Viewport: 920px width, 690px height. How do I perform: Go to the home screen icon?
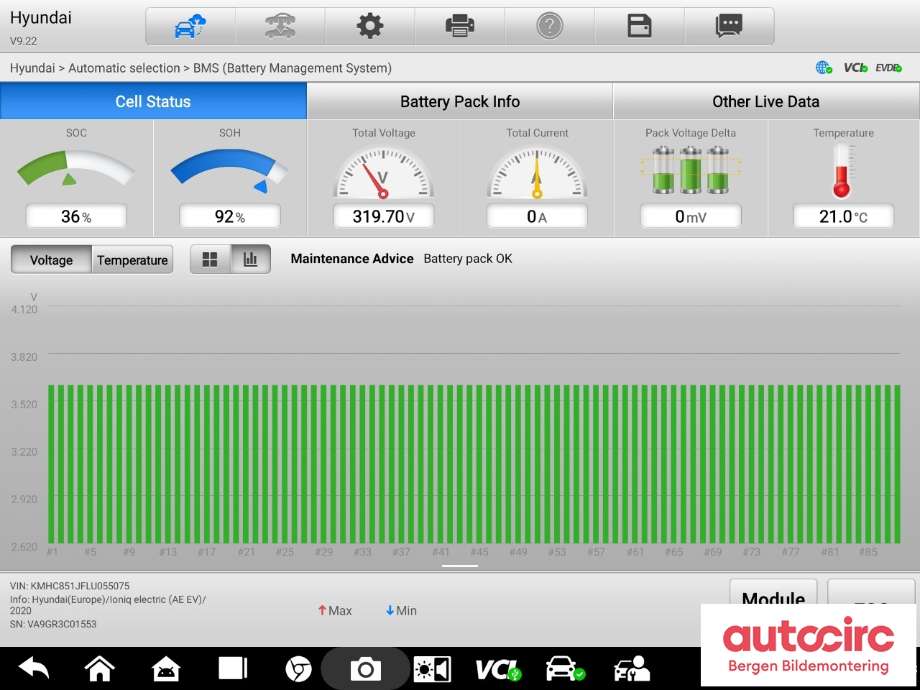click(x=100, y=669)
